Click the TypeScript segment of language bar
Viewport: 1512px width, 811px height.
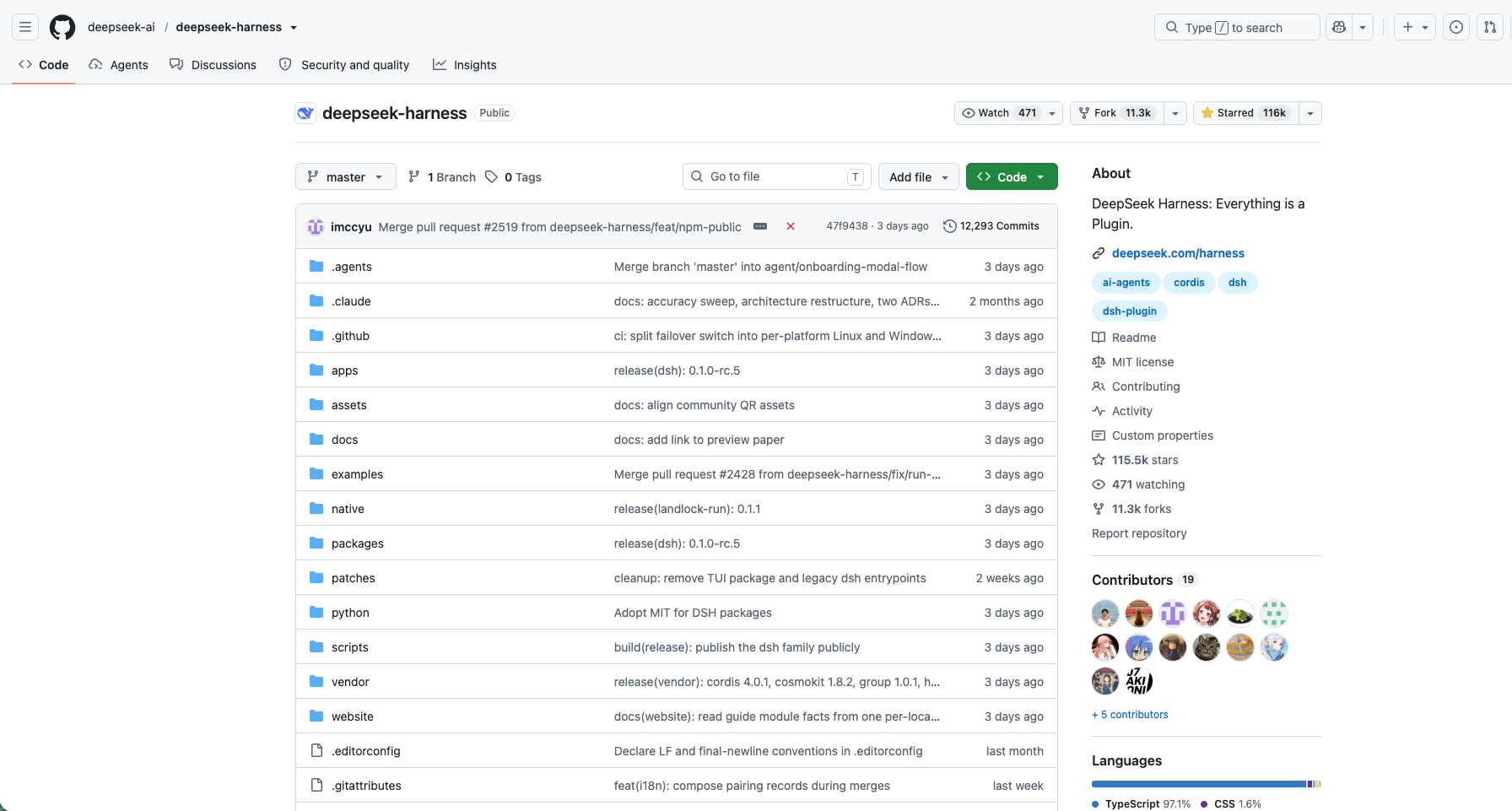click(1199, 784)
